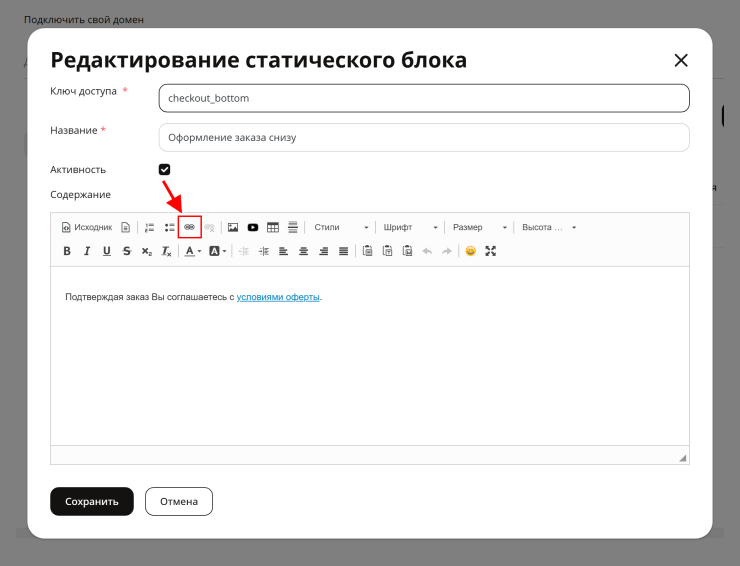Open the Шрифт font dropdown
Viewport: 740px width, 566px height.
coord(411,227)
